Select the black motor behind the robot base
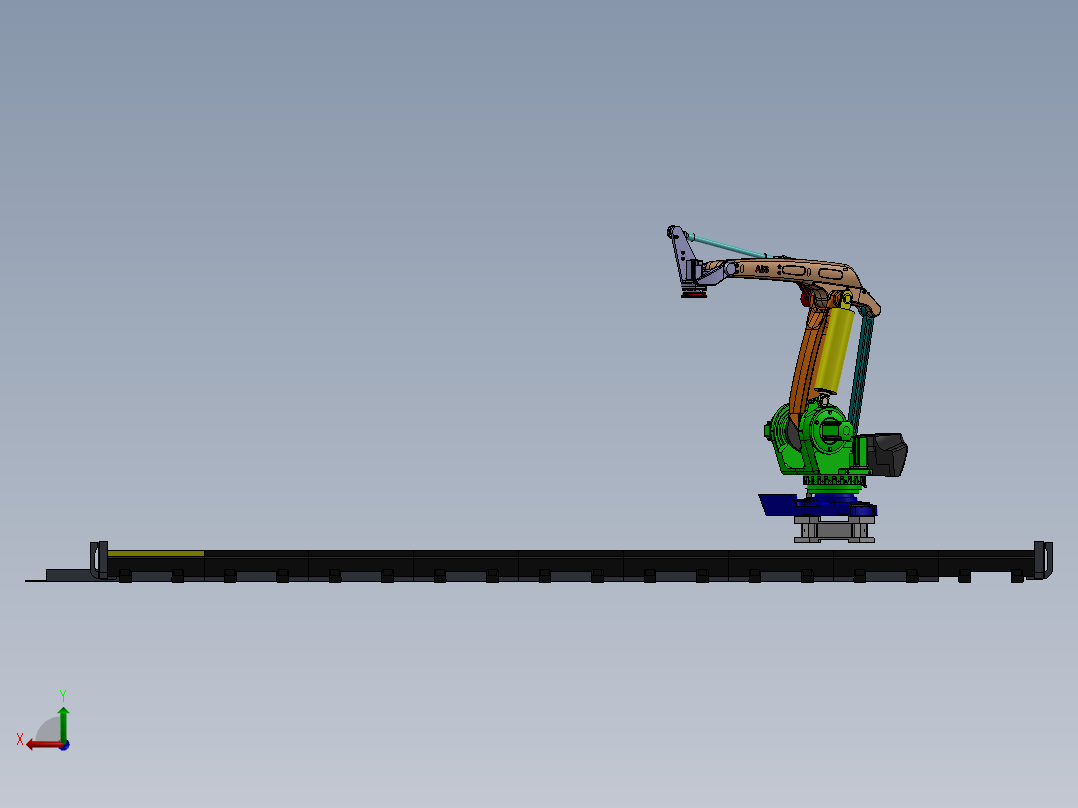 (887, 455)
